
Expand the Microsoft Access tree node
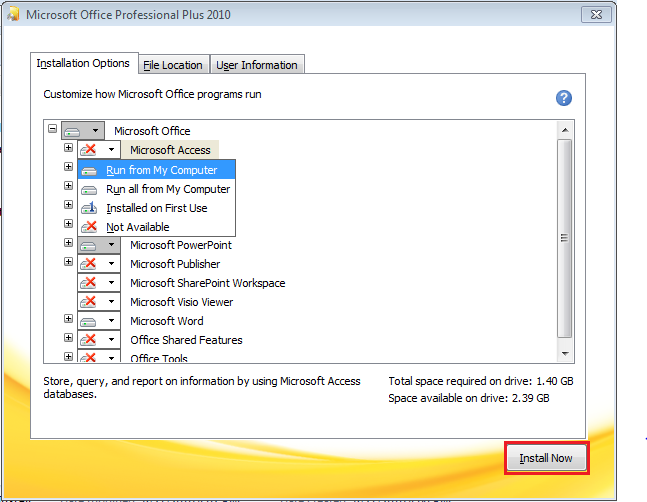point(68,148)
